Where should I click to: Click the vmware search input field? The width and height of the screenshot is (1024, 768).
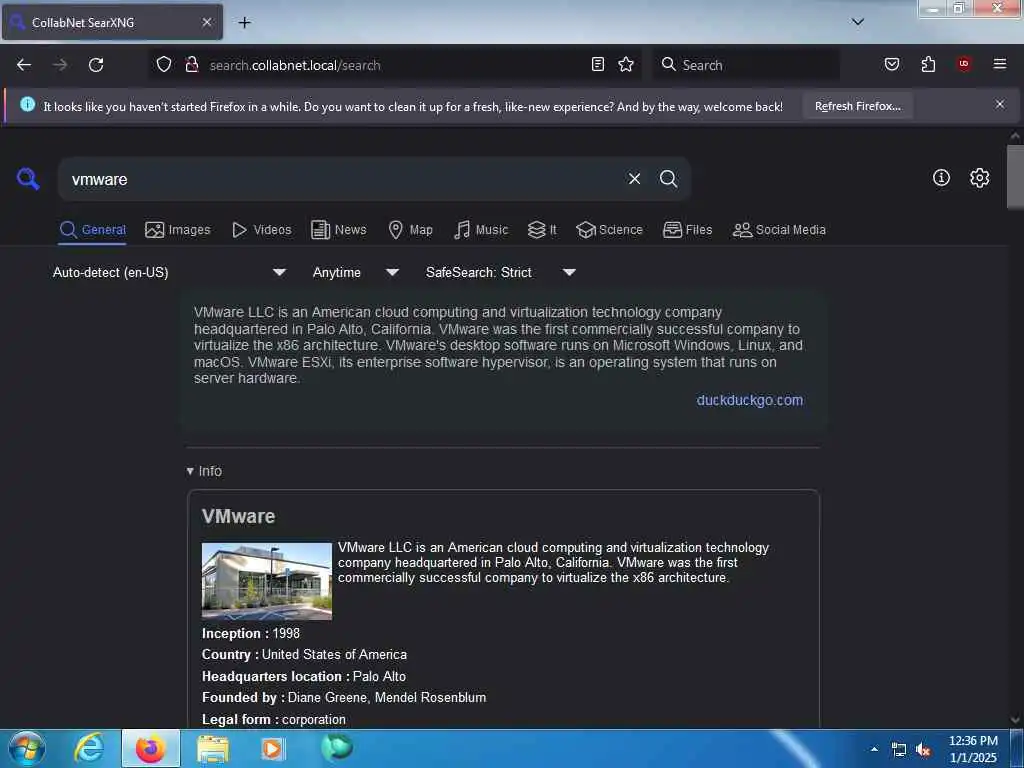point(340,179)
